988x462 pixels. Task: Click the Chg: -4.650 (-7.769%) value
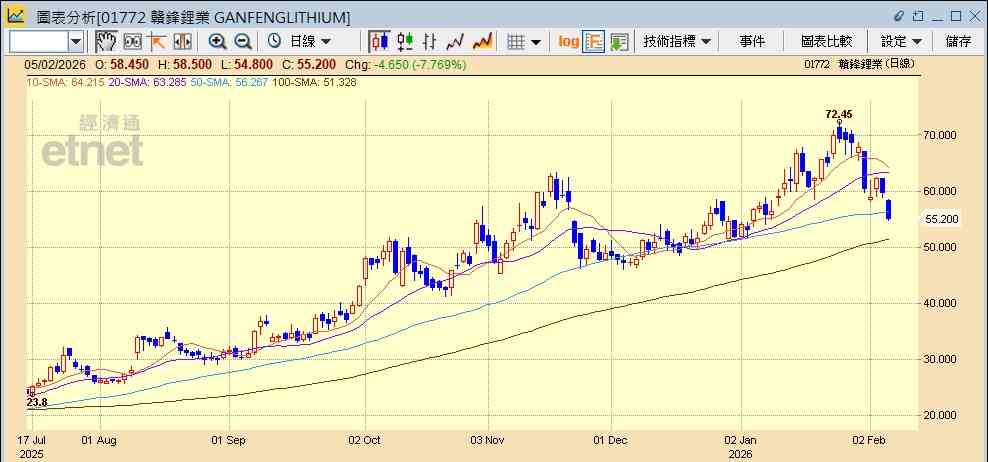point(408,64)
